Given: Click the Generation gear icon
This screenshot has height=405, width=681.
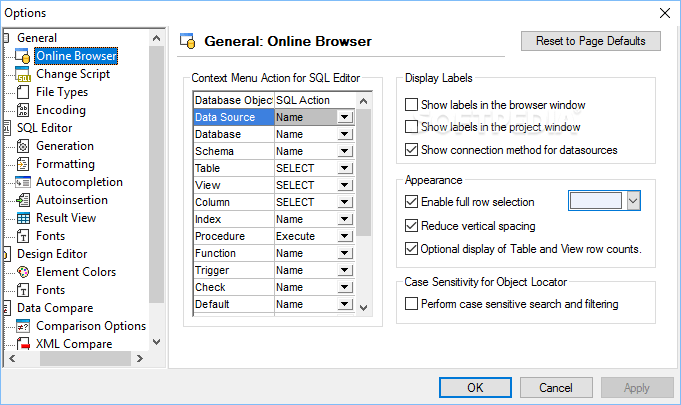Looking at the screenshot, I should (23, 146).
